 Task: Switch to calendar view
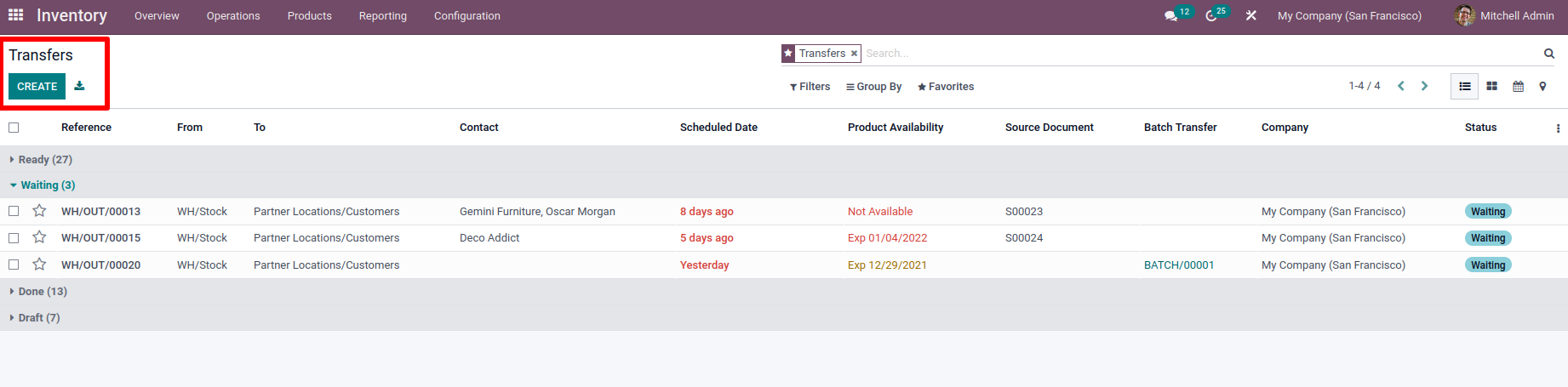coord(1518,86)
